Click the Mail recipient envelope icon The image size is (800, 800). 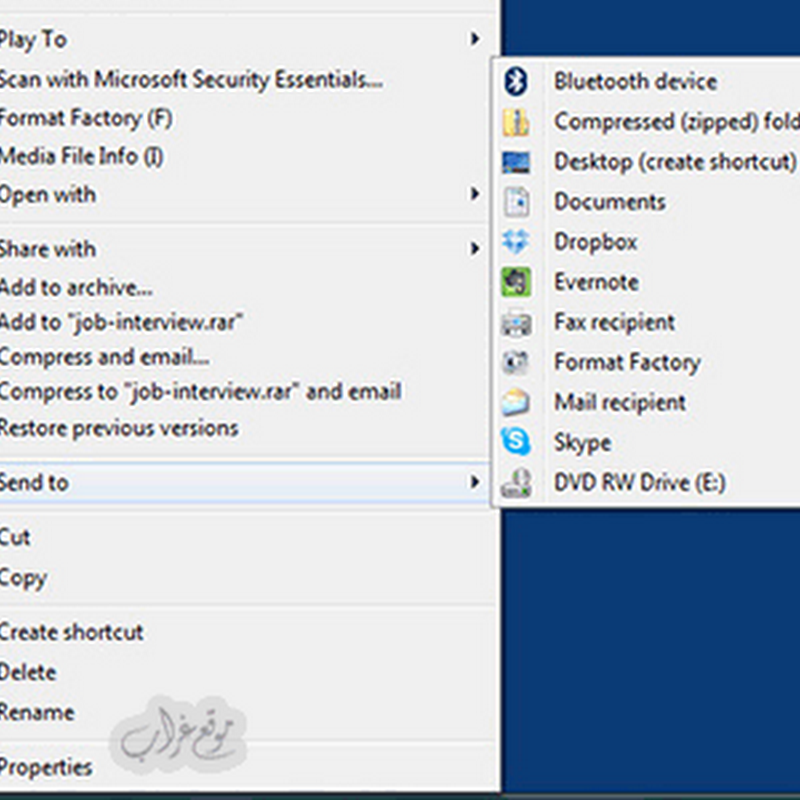tap(515, 402)
